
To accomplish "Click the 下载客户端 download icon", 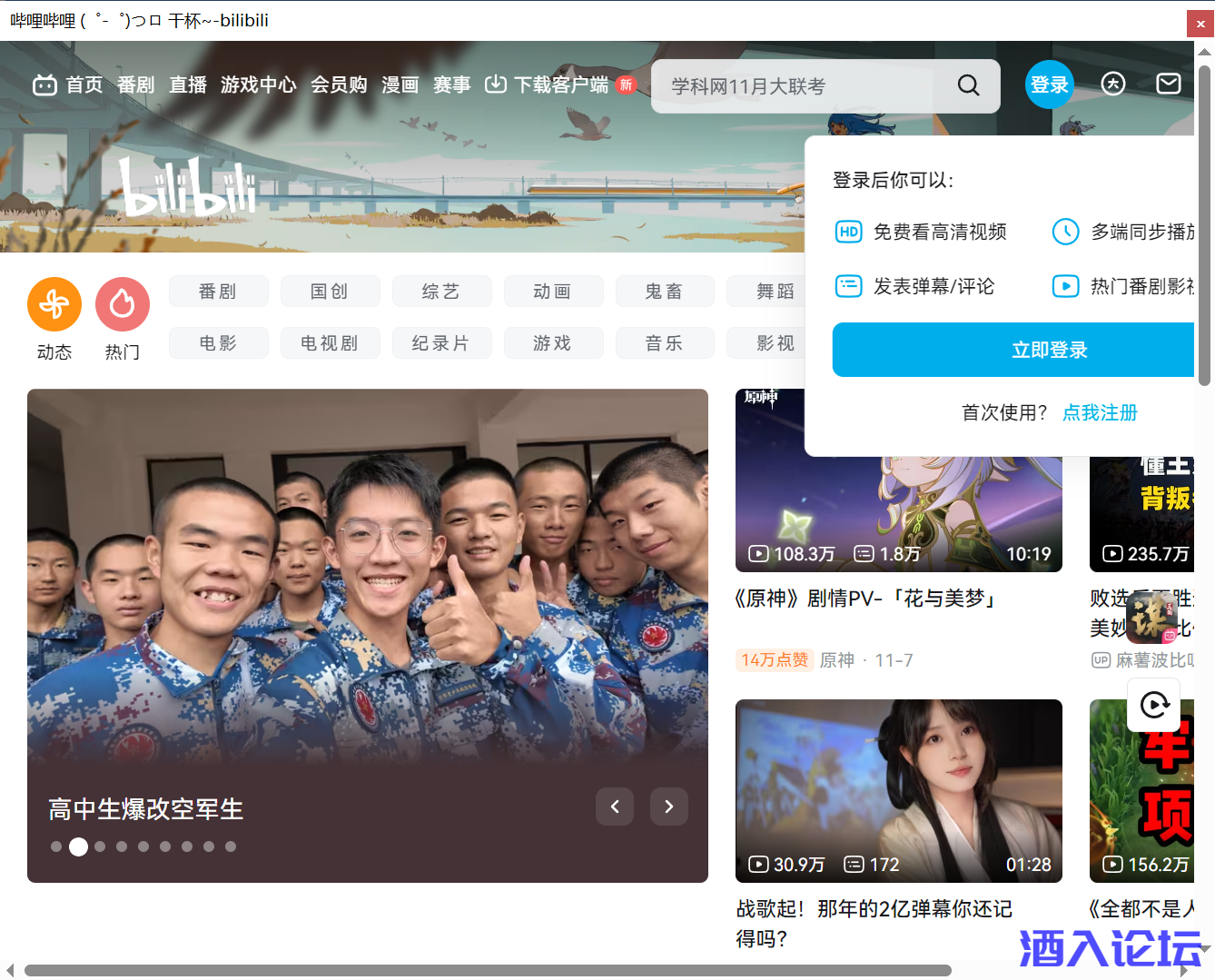I will click(x=496, y=84).
